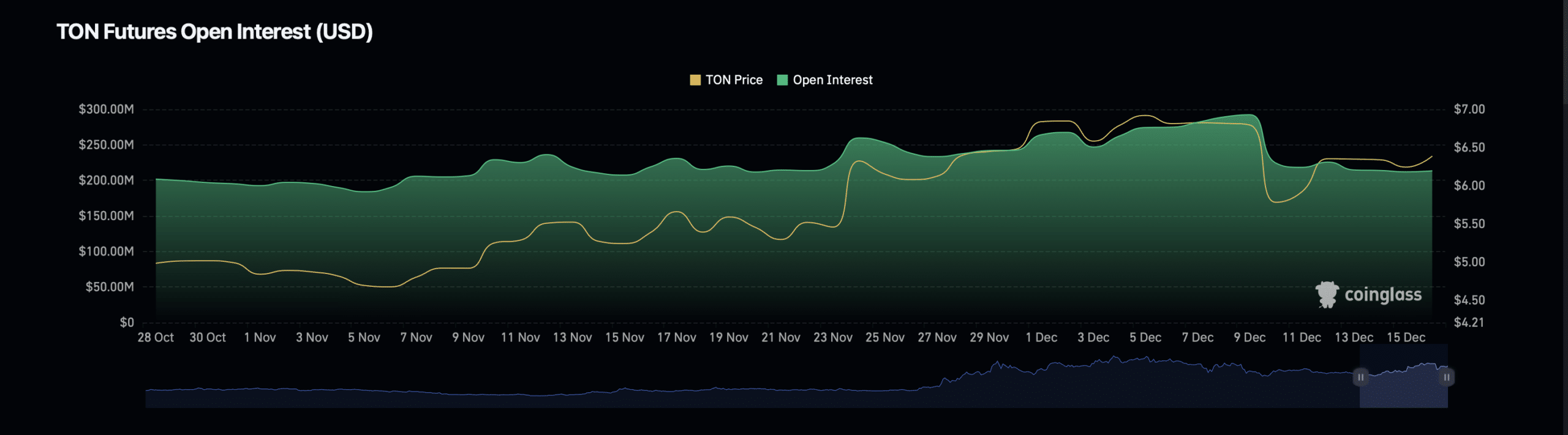Select the 15 Dec date label

(1406, 338)
